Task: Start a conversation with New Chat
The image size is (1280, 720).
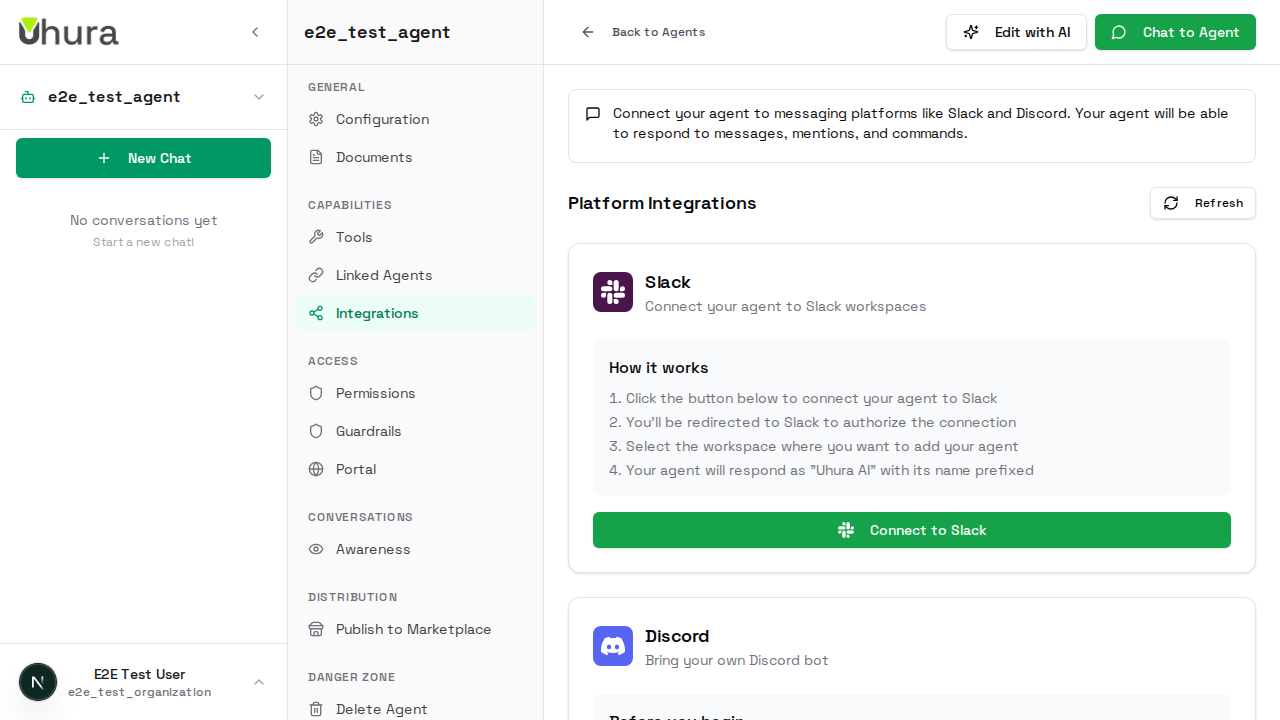Action: 143,158
